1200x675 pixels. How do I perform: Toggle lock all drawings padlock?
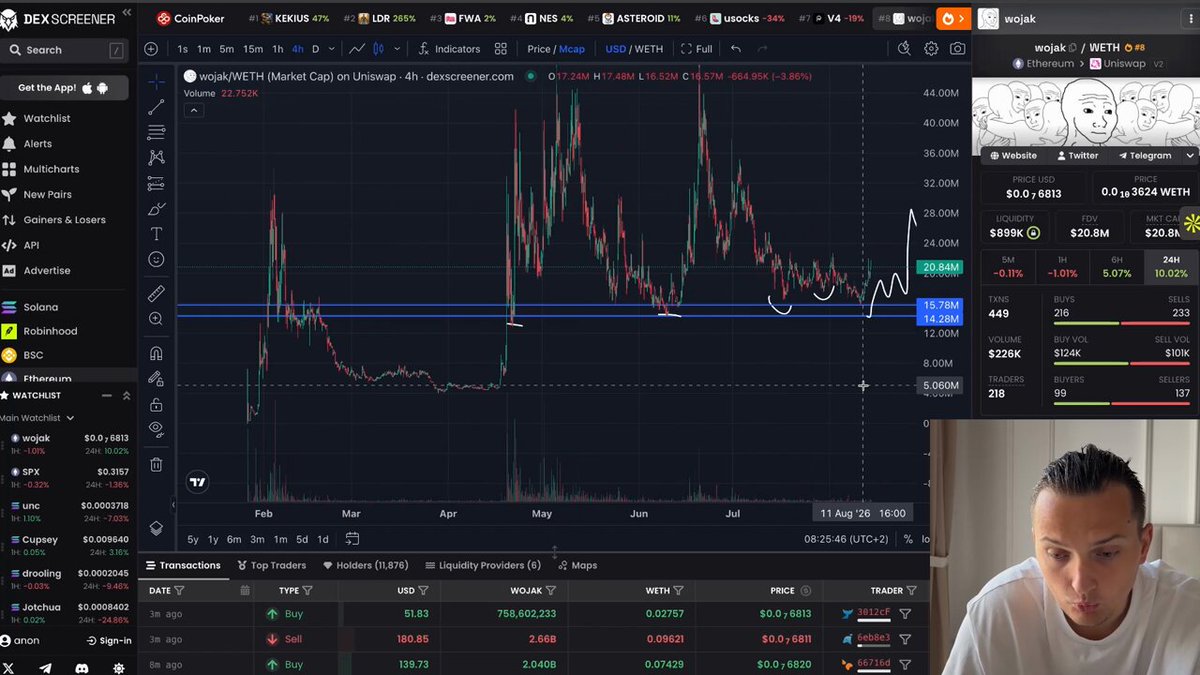pyautogui.click(x=156, y=404)
